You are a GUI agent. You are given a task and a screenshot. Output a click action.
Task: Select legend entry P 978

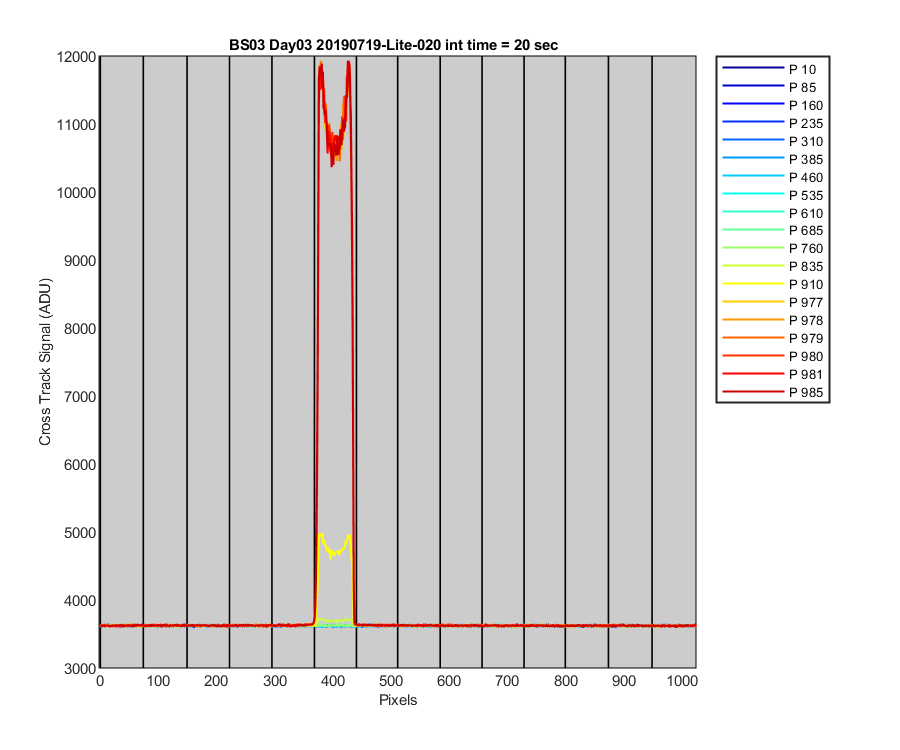point(773,320)
